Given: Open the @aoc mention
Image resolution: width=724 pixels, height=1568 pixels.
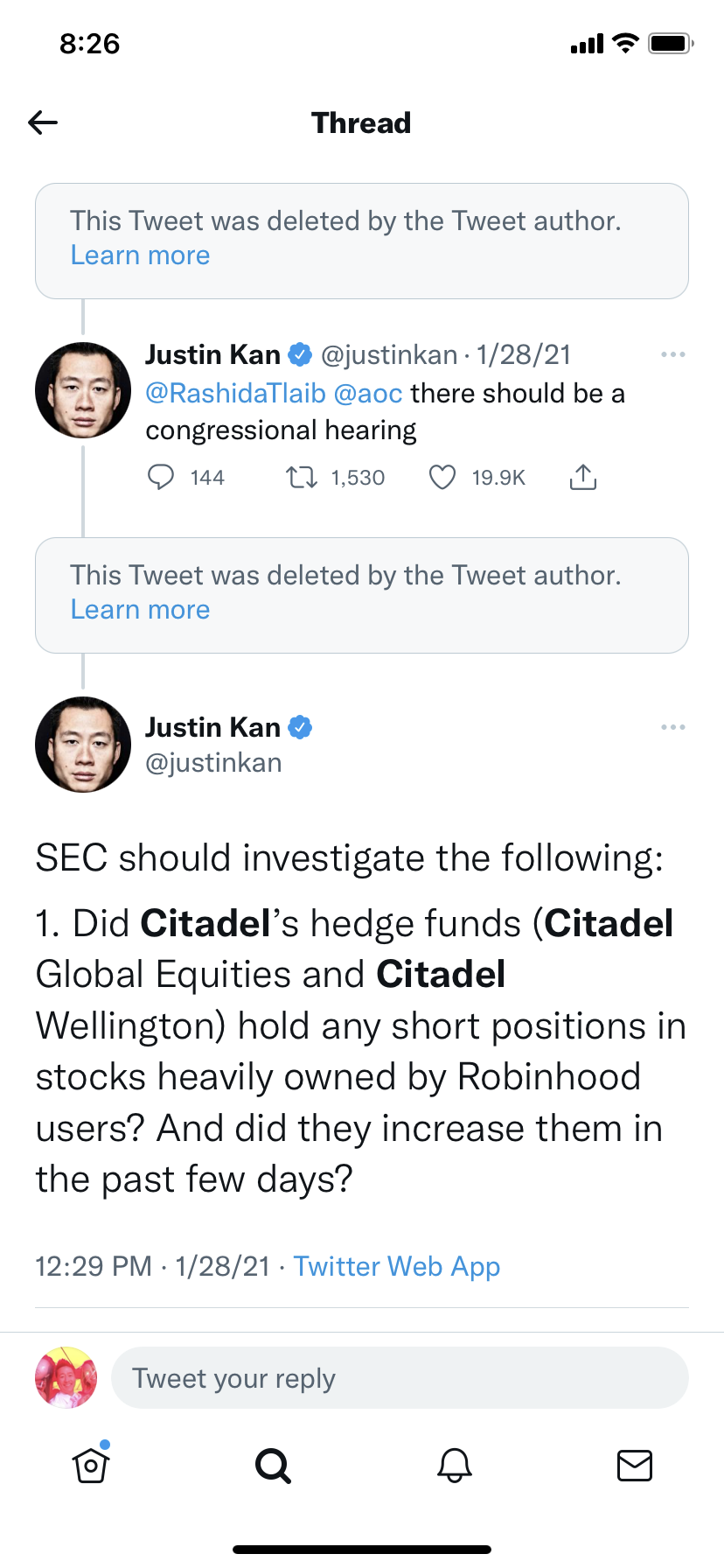Looking at the screenshot, I should [x=368, y=394].
